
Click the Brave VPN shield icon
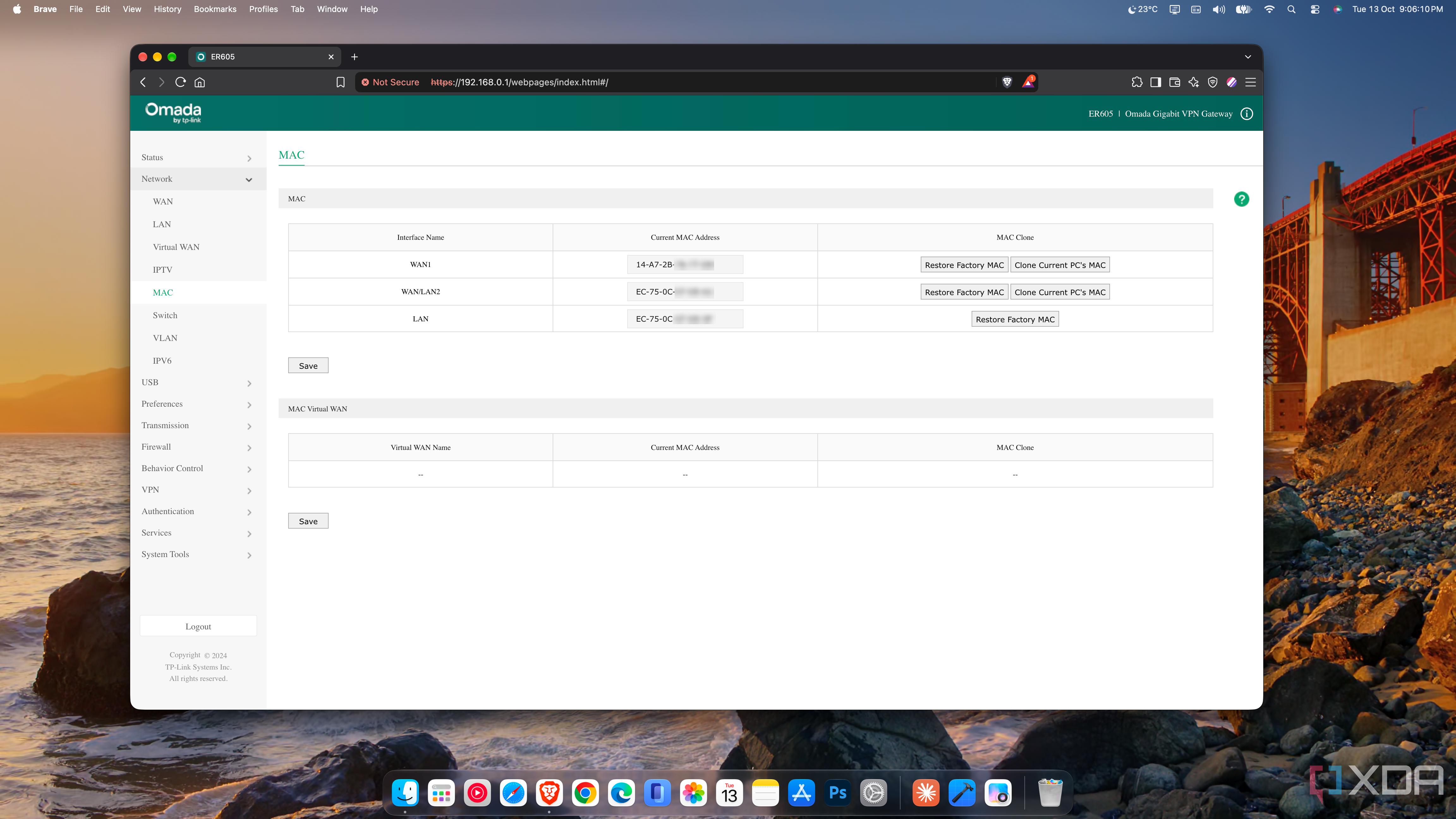[1212, 82]
